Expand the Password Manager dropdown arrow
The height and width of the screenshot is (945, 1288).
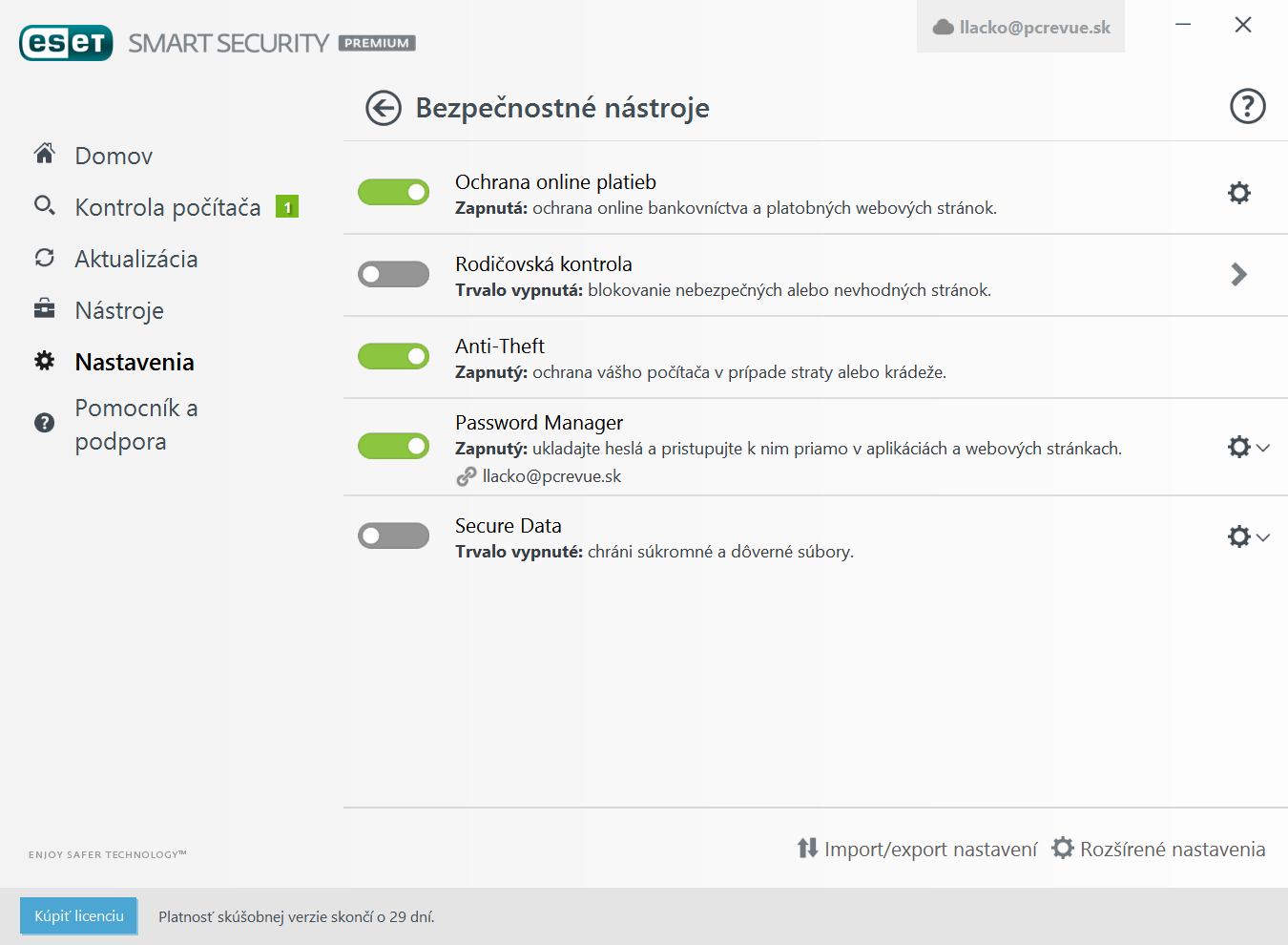coord(1263,447)
